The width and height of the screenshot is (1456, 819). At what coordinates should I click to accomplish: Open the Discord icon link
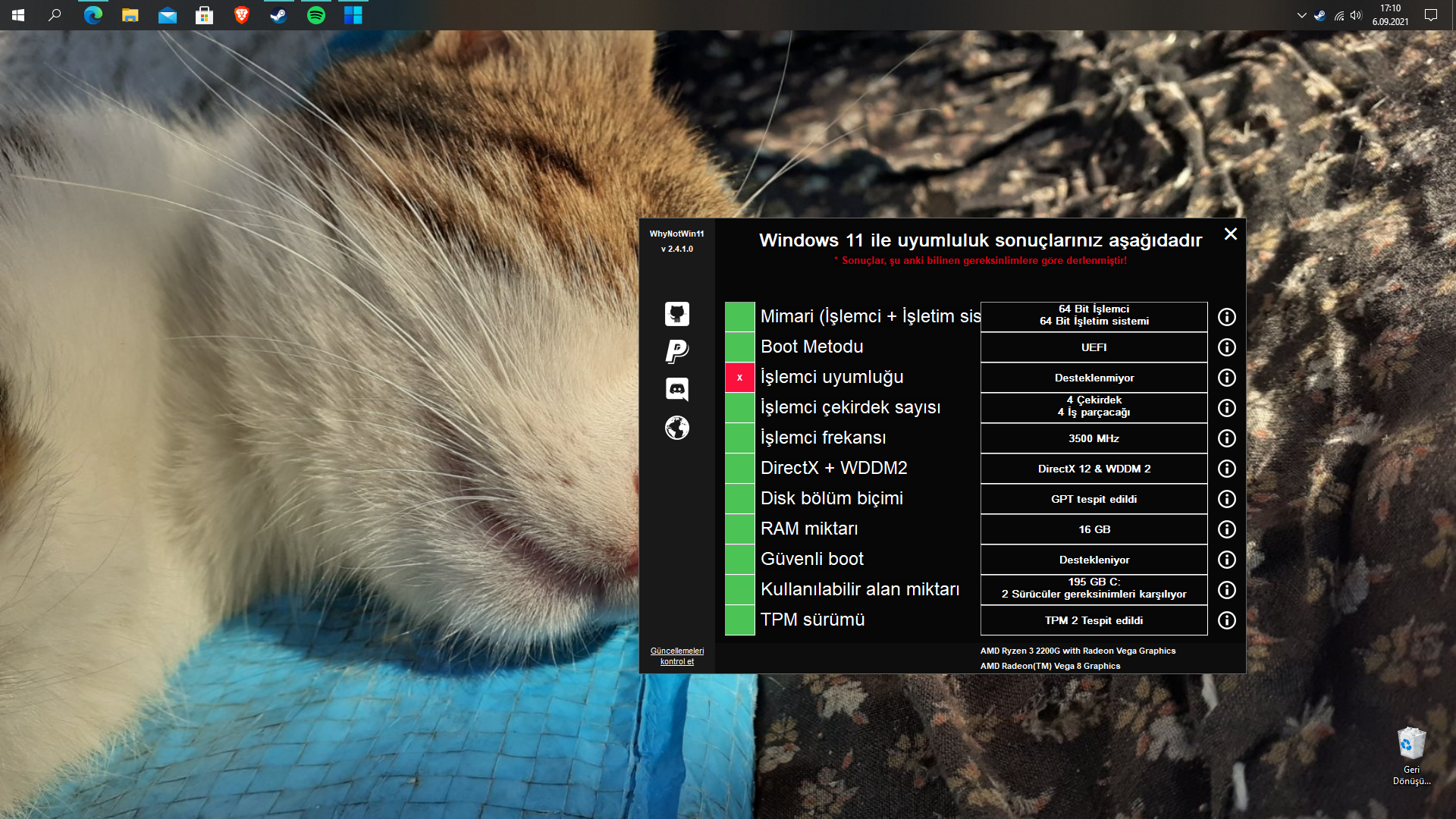pyautogui.click(x=676, y=389)
